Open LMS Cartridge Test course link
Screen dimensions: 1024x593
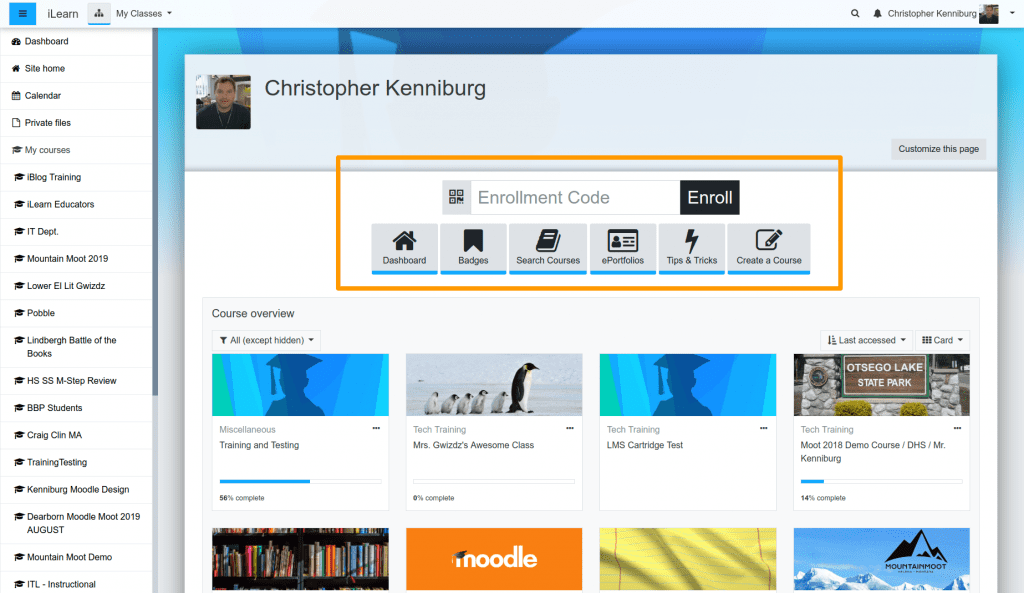click(645, 445)
